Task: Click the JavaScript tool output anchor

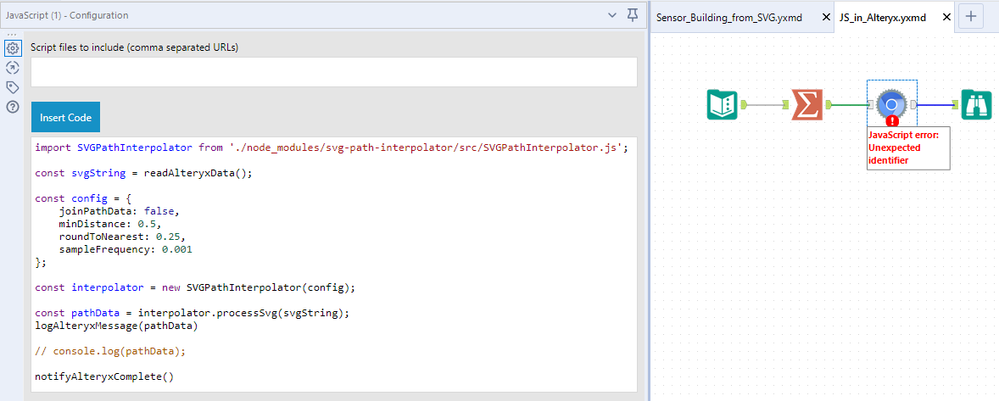Action: pos(913,104)
